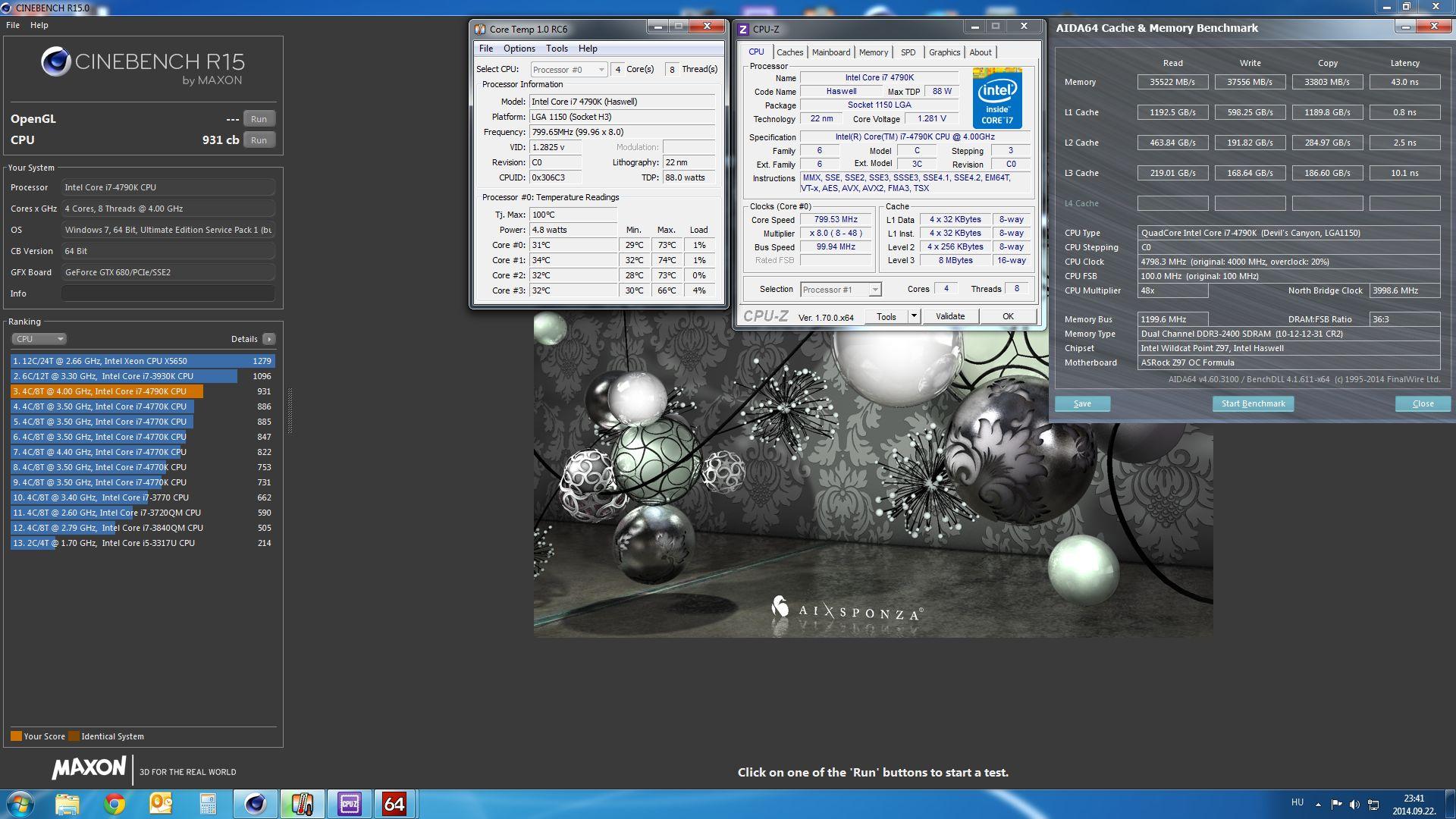Click AIDA64 L3 Cache Copy 186.60 GB/s
This screenshot has width=1456, height=819.
pyautogui.click(x=1327, y=173)
